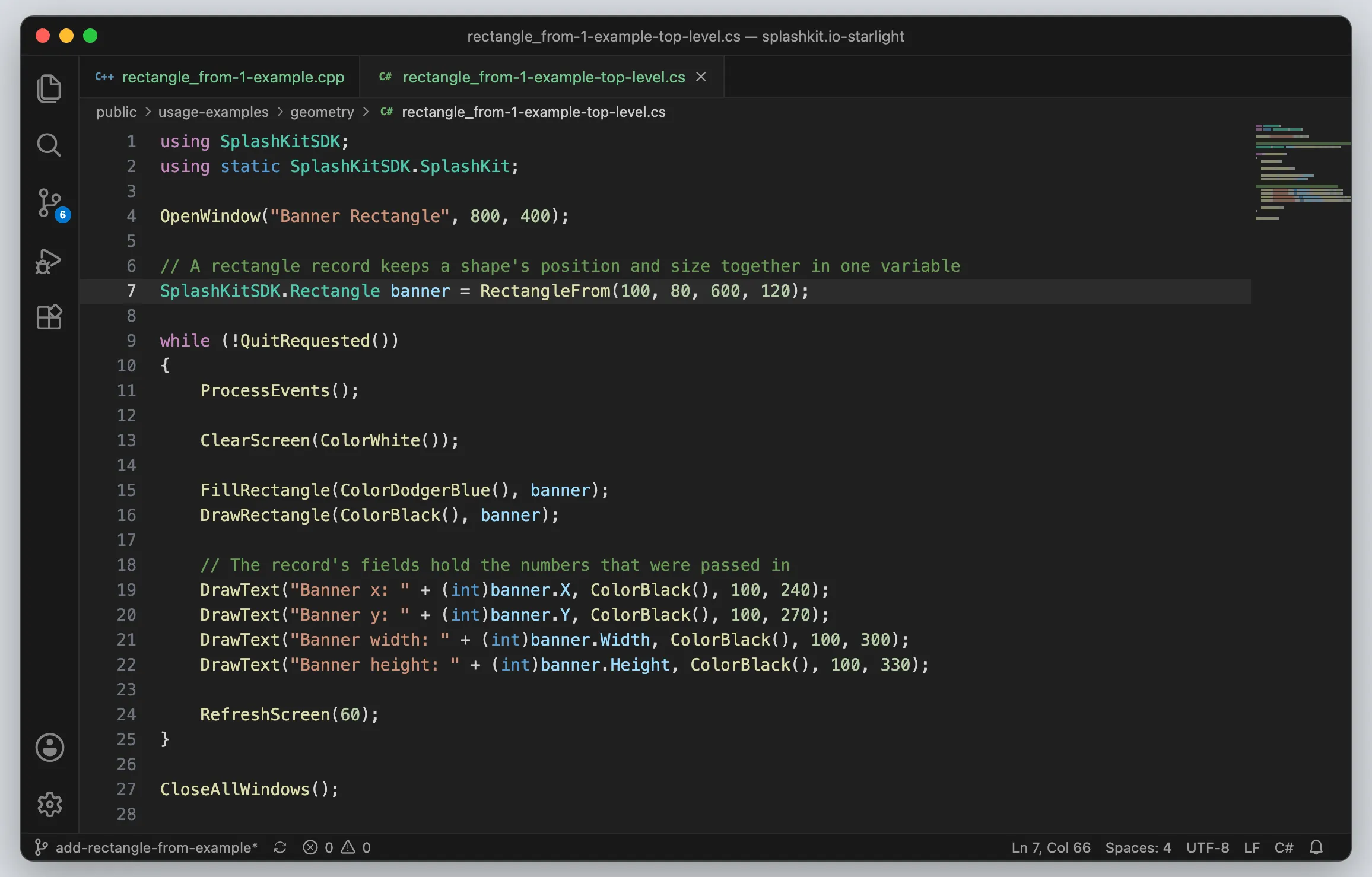Switch to rectangle_from-1-example.cpp tab
This screenshot has width=1372, height=877.
[x=220, y=77]
